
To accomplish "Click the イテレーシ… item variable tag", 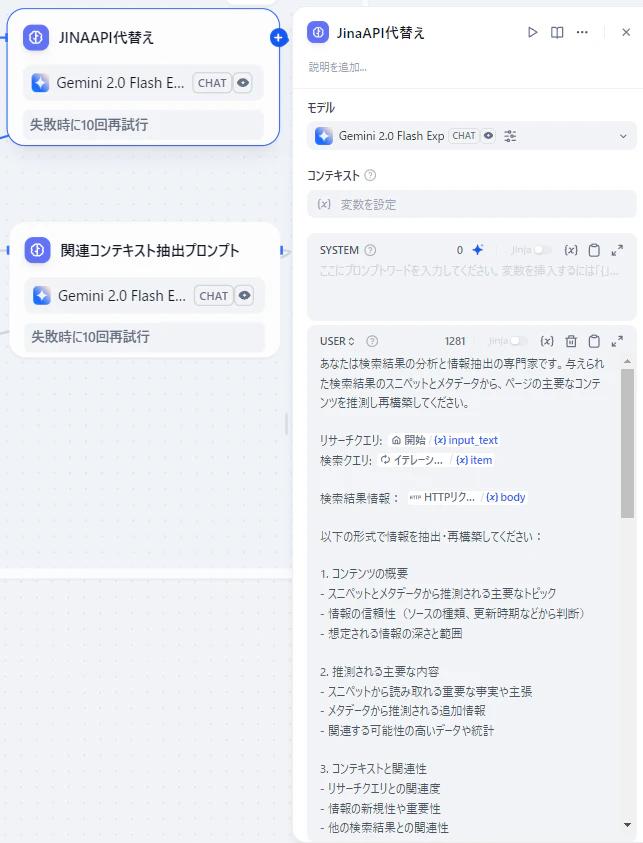I will coord(435,460).
